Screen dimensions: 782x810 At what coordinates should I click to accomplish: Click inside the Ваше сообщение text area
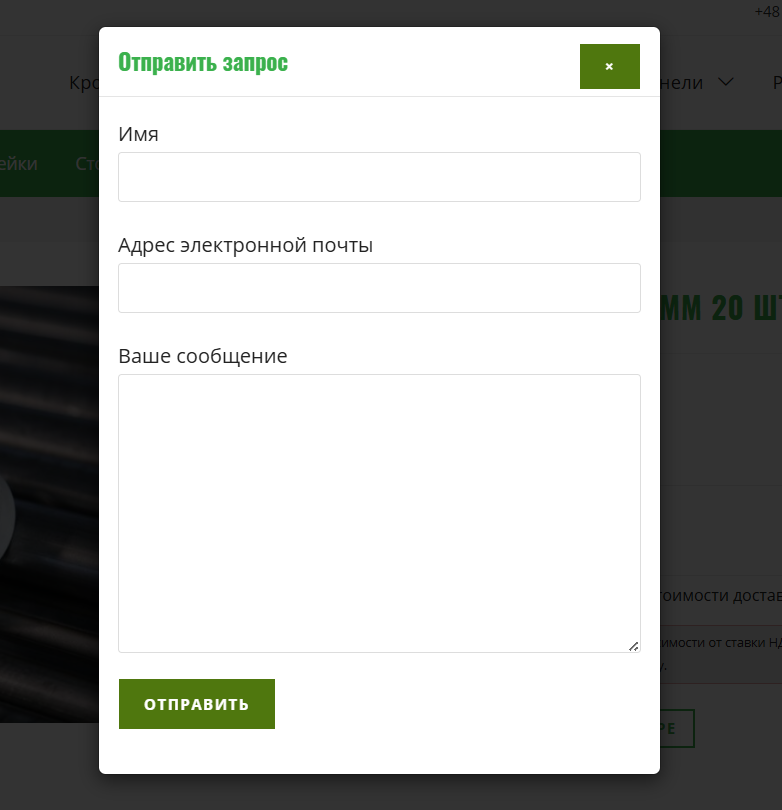379,513
